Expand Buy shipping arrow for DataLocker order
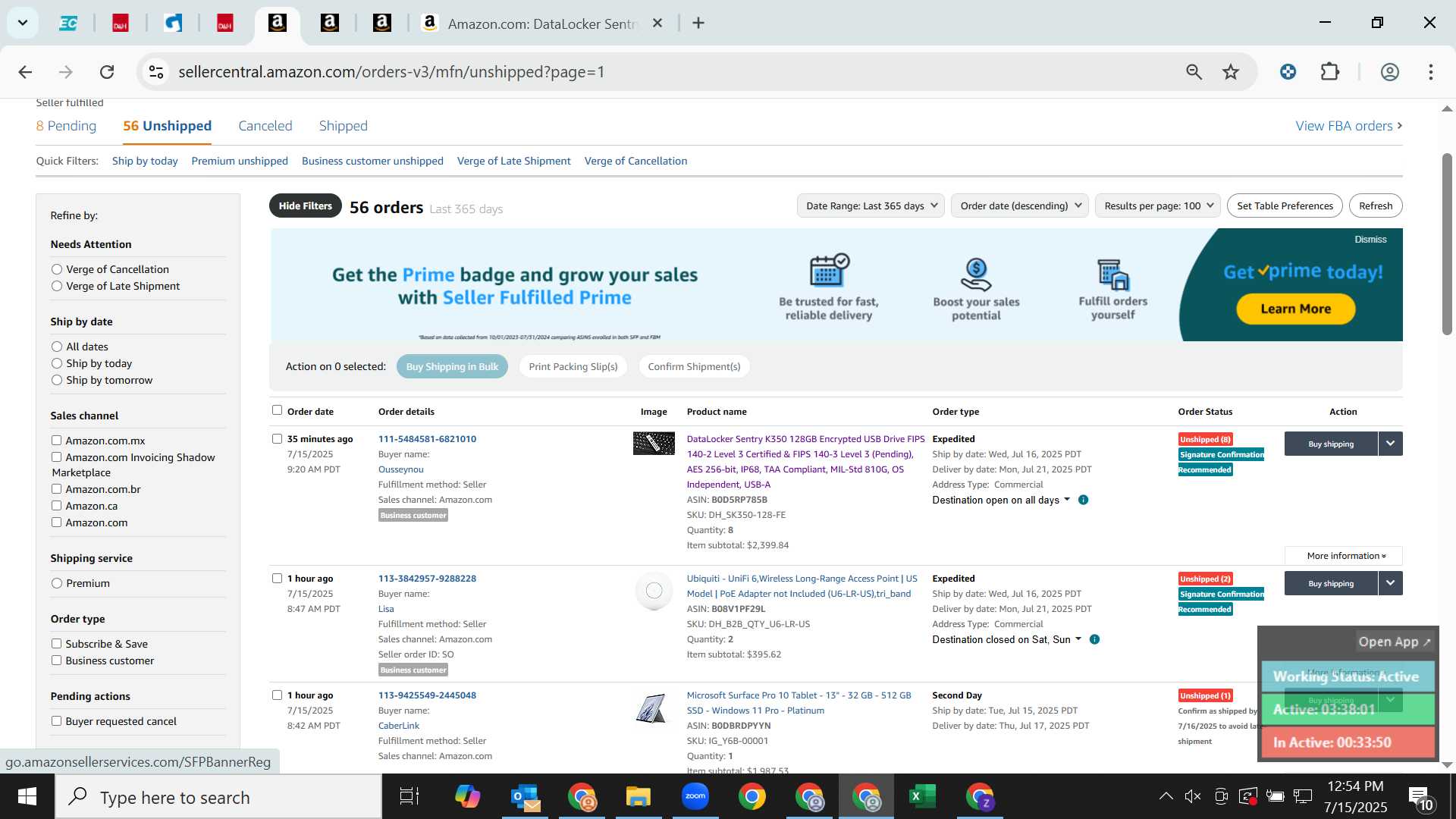 point(1391,444)
